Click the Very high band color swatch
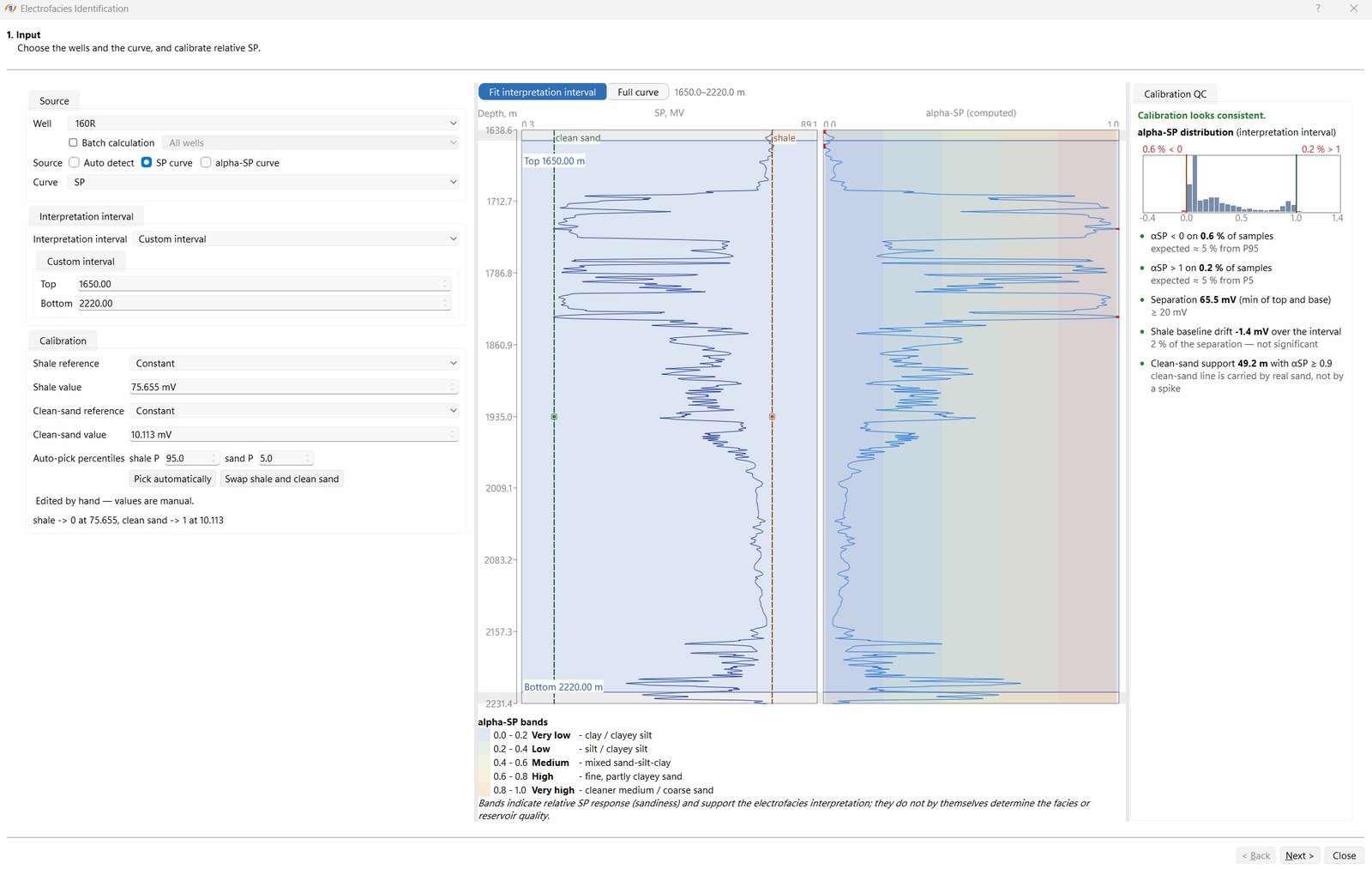 [x=484, y=790]
